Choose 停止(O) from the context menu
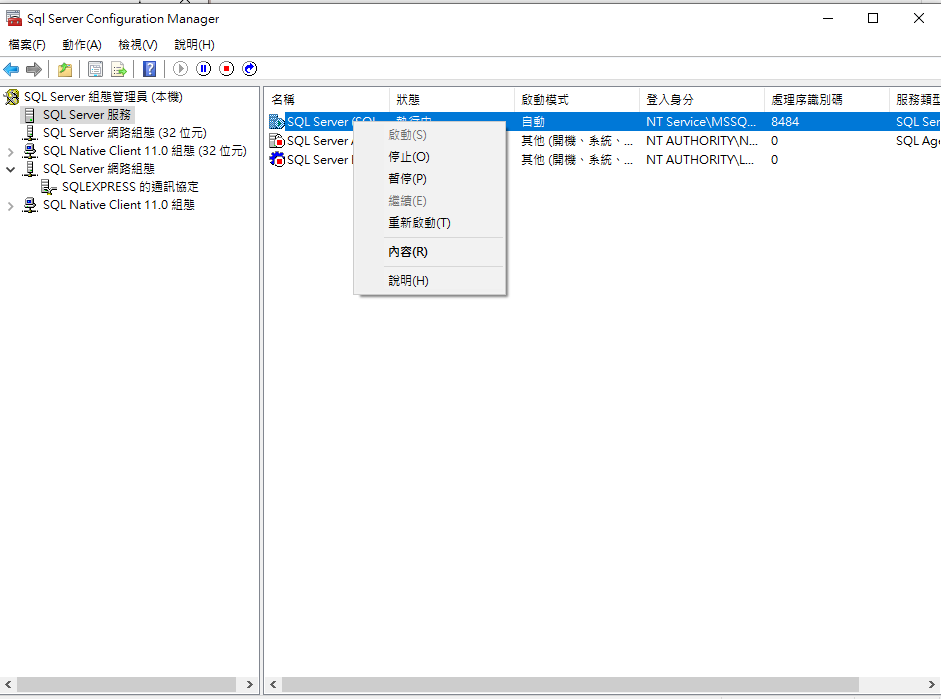This screenshot has width=941, height=699. [x=408, y=157]
